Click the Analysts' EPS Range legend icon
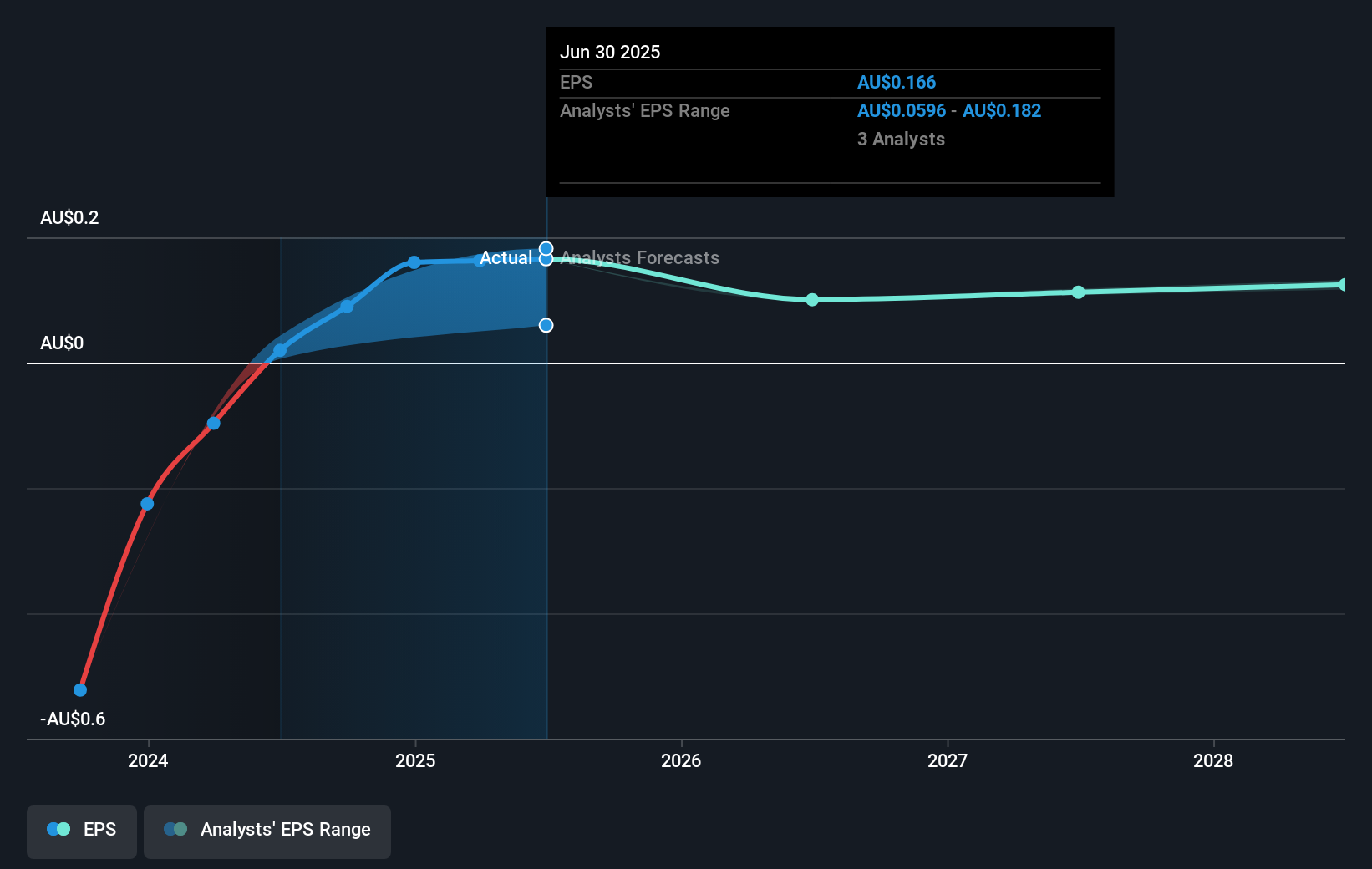The height and width of the screenshot is (869, 1372). pos(176,829)
